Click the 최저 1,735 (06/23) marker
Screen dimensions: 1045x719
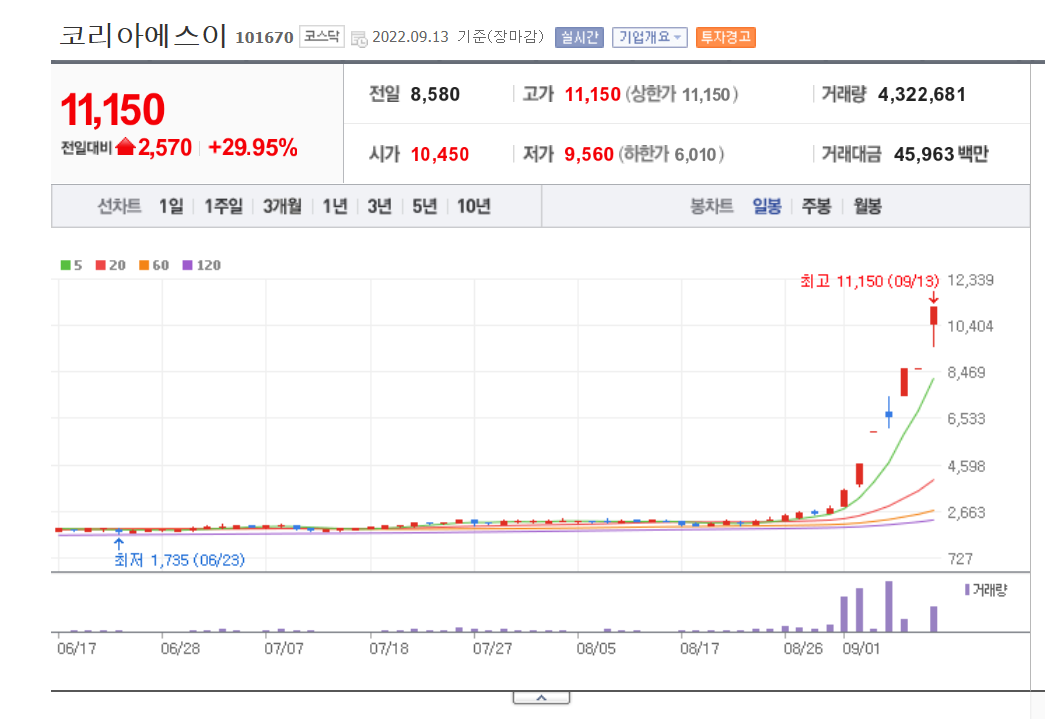[179, 560]
